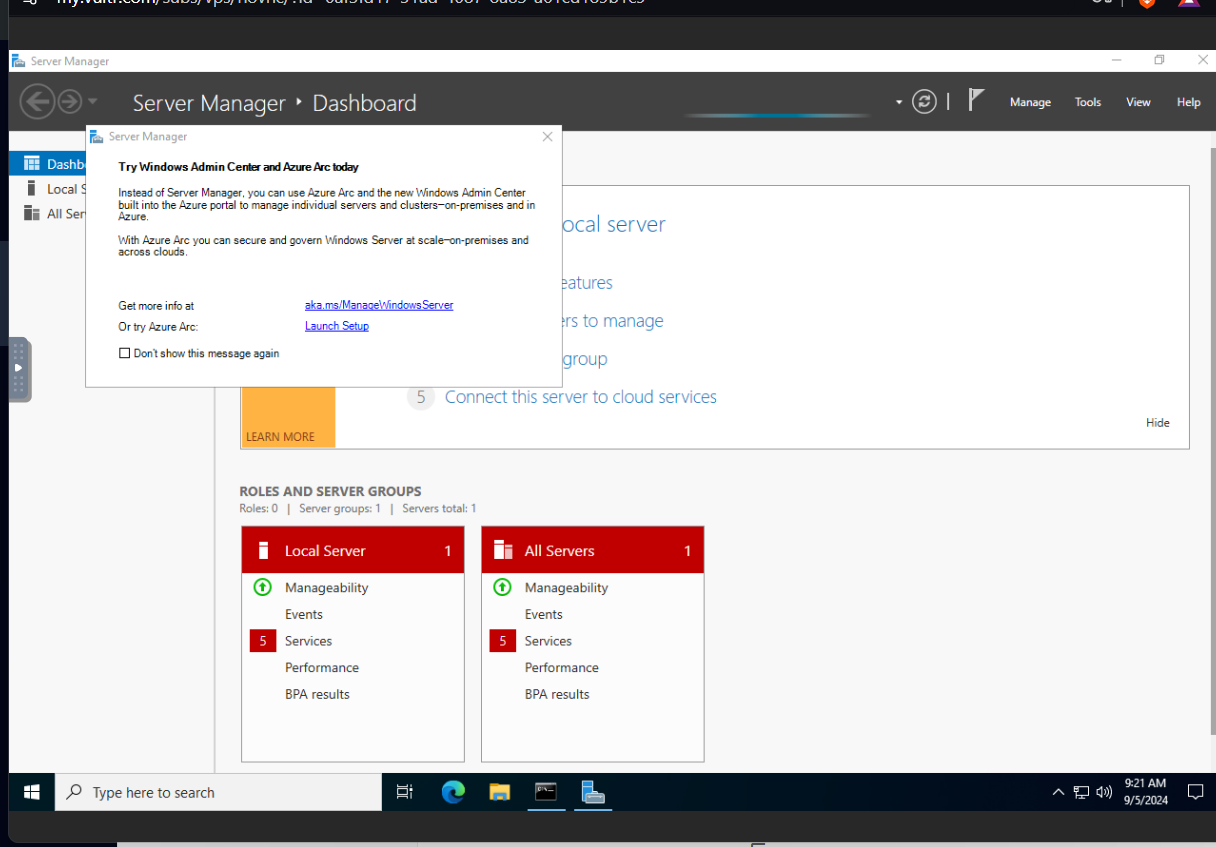Click the red 5 badge in All Servers tile

503,641
